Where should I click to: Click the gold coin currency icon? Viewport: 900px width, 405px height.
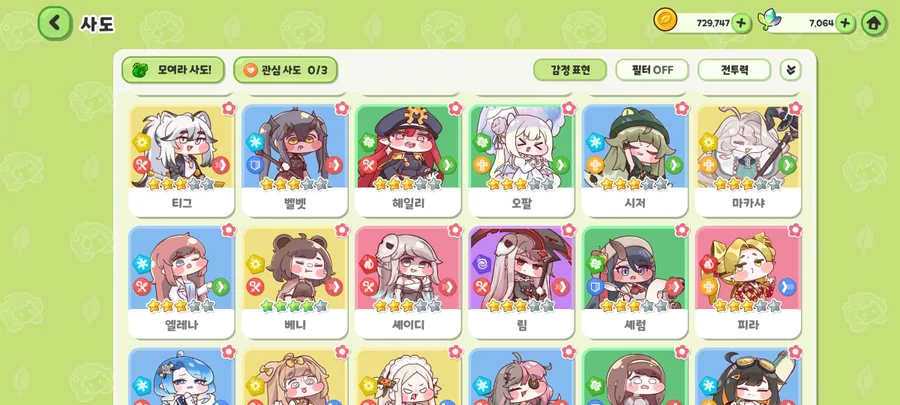pyautogui.click(x=666, y=20)
